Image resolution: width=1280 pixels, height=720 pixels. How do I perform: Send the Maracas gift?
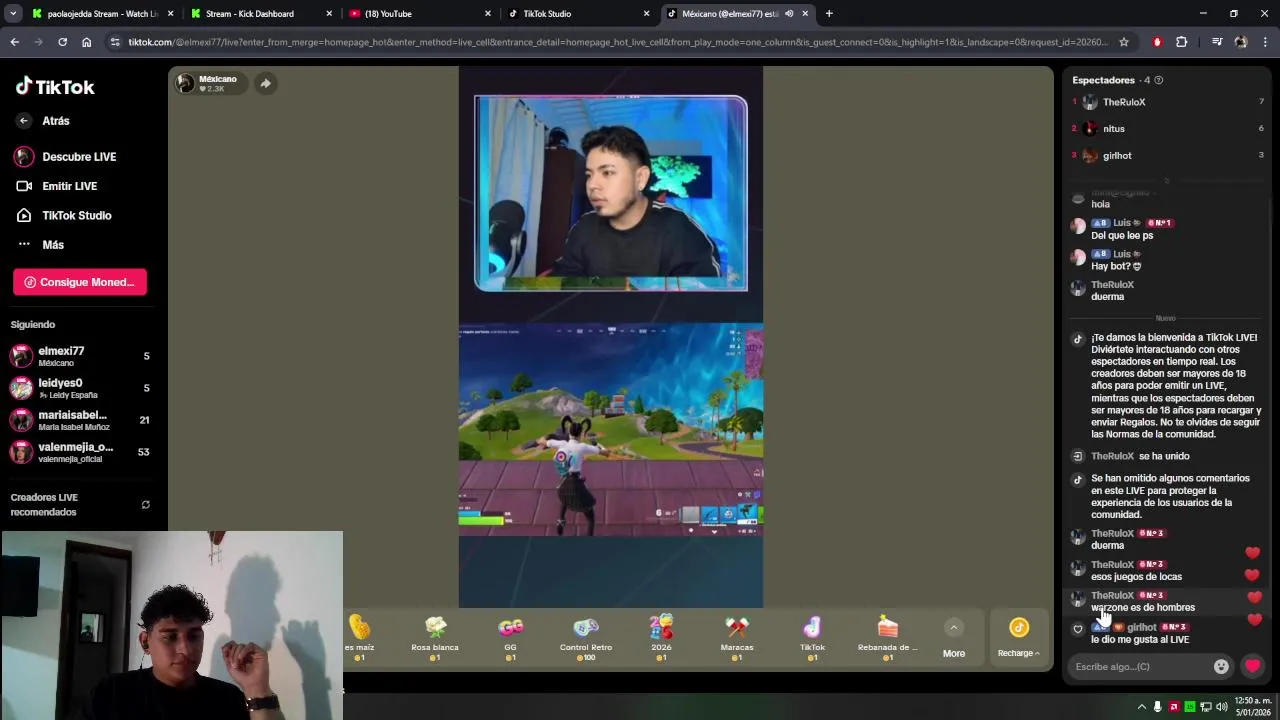pyautogui.click(x=737, y=638)
